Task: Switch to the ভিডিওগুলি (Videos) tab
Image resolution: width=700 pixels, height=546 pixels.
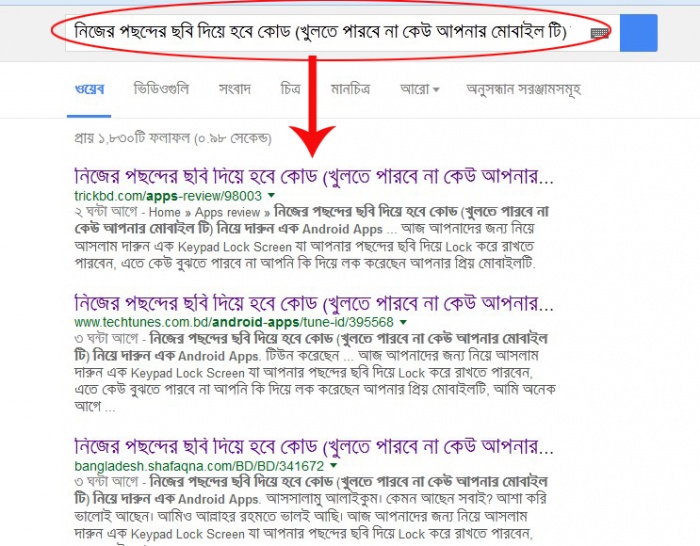Action: (x=161, y=89)
